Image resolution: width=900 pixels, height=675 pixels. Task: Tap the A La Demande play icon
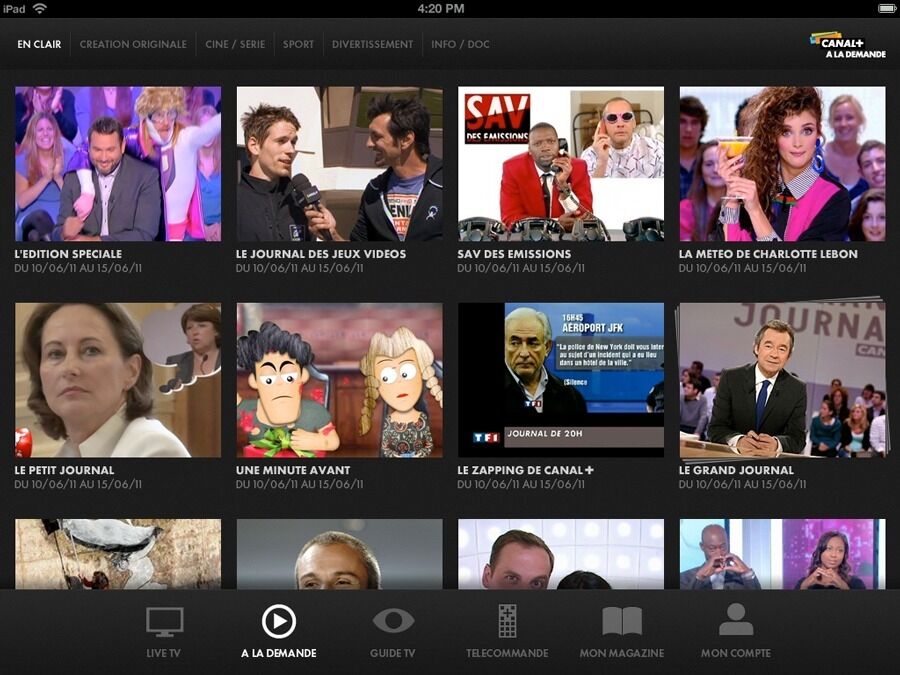278,622
